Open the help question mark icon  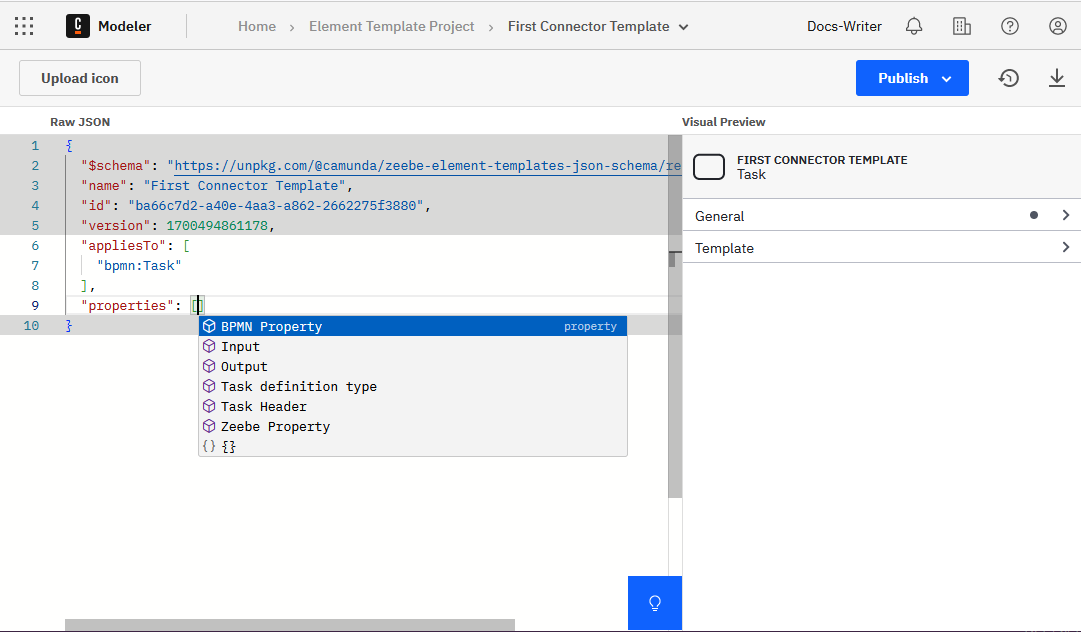(1009, 25)
